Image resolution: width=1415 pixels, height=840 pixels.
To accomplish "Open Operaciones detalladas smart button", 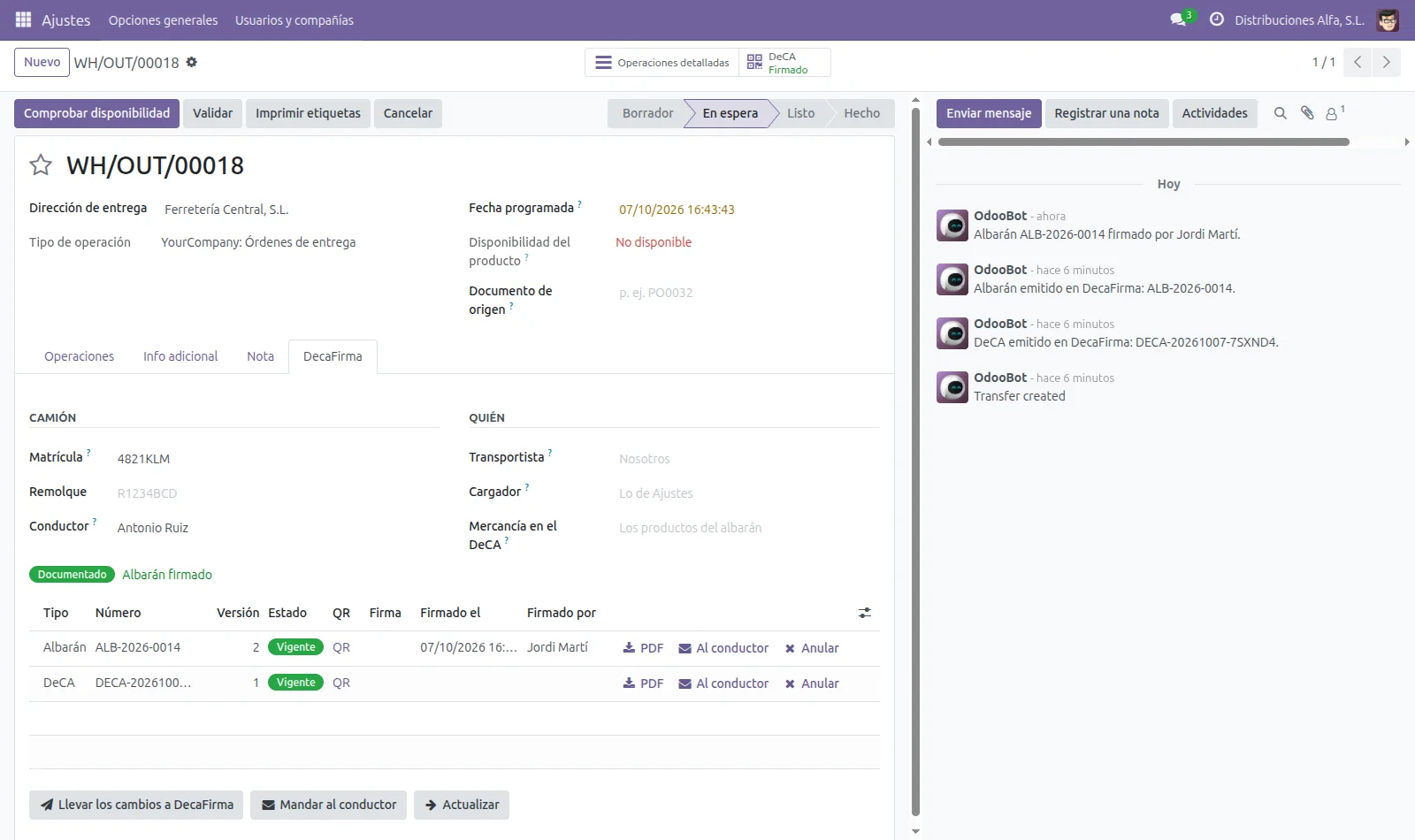I will [x=662, y=63].
